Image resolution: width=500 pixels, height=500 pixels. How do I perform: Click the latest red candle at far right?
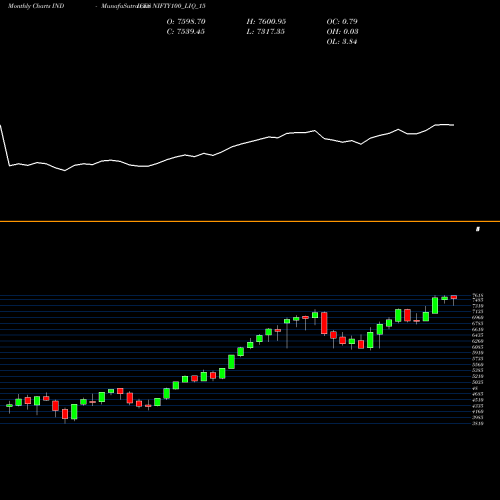(454, 297)
